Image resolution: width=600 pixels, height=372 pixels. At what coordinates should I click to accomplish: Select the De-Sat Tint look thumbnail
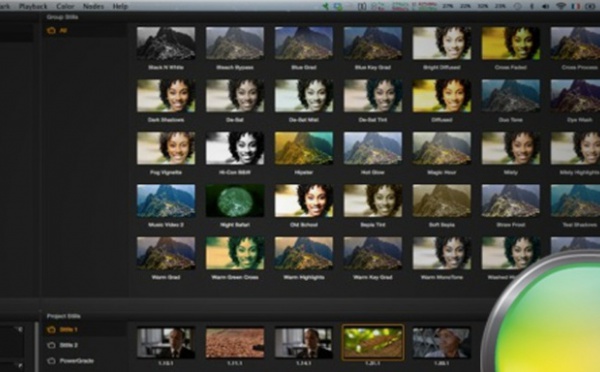373,96
